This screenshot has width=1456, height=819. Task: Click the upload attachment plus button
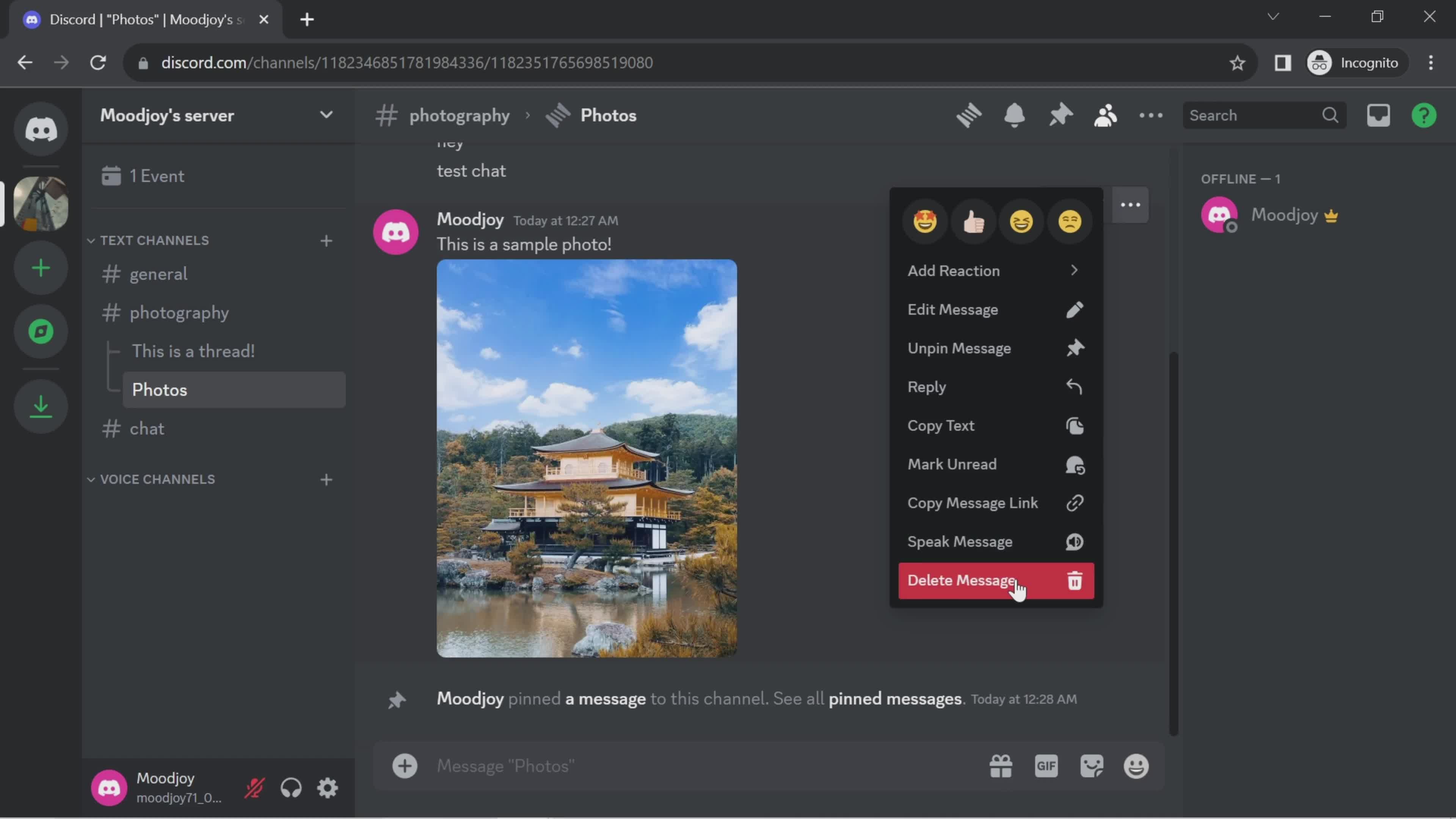coord(405,766)
